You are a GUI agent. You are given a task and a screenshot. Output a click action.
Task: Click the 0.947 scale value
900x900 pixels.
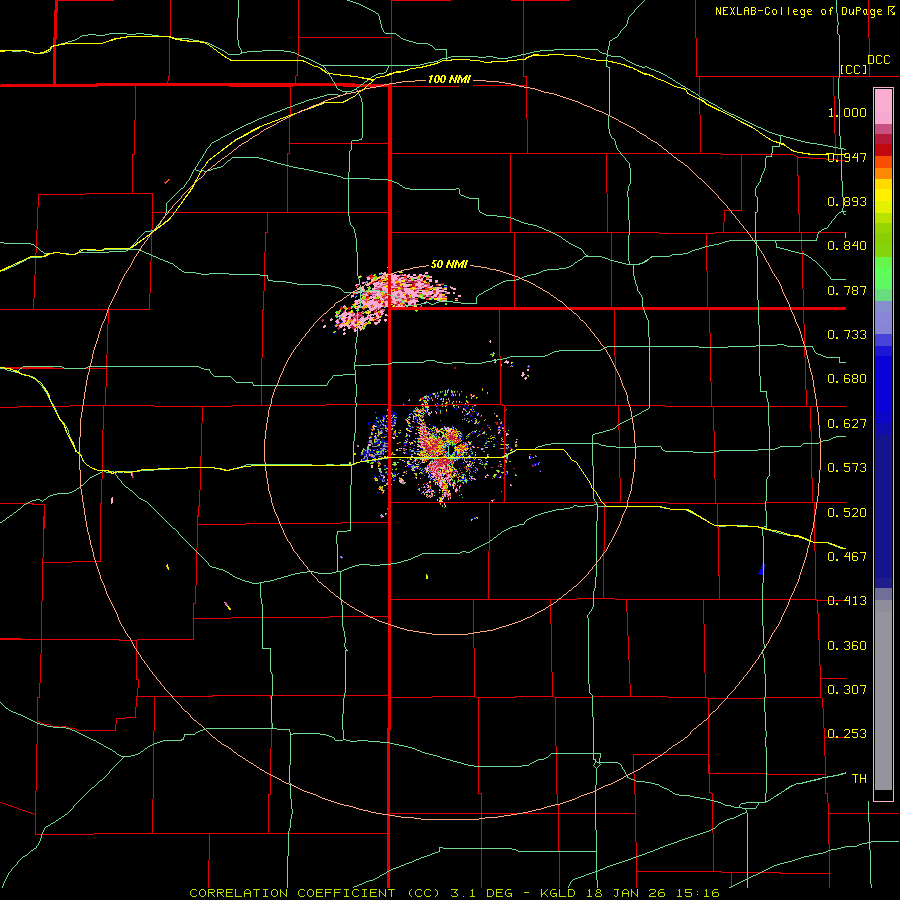tap(847, 157)
